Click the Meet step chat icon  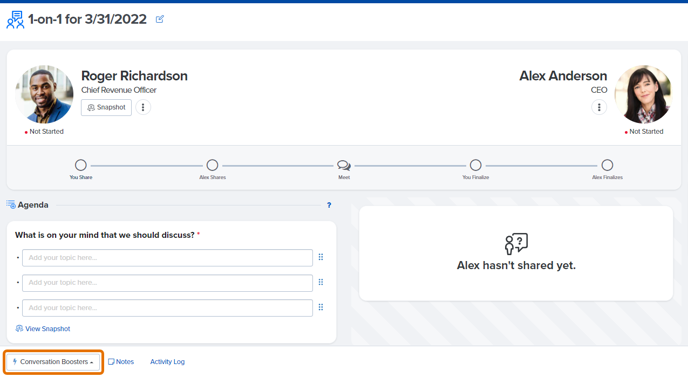(344, 165)
